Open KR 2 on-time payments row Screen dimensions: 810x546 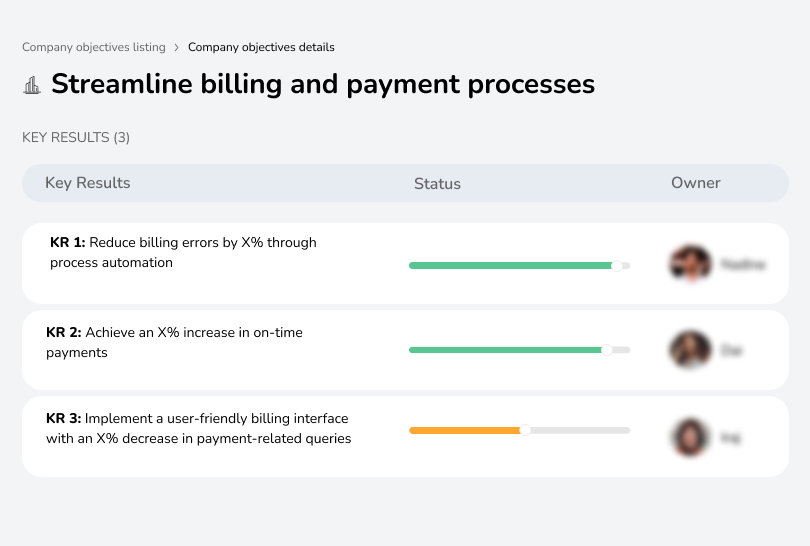[405, 350]
